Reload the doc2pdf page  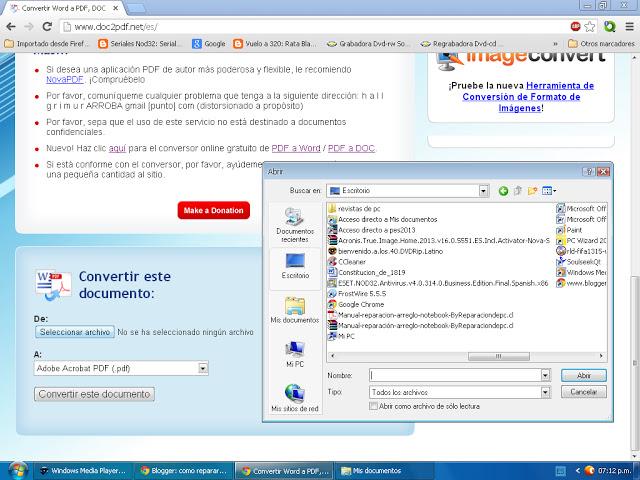tap(47, 27)
